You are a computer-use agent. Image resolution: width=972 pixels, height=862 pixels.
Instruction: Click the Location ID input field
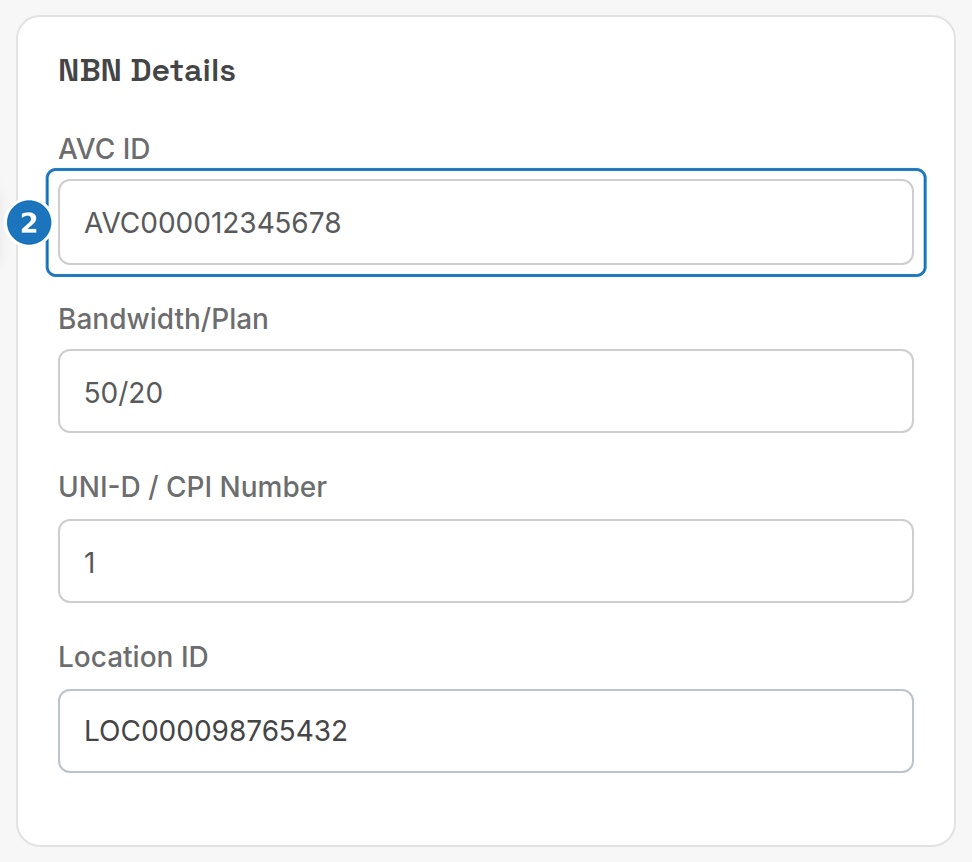(x=485, y=731)
